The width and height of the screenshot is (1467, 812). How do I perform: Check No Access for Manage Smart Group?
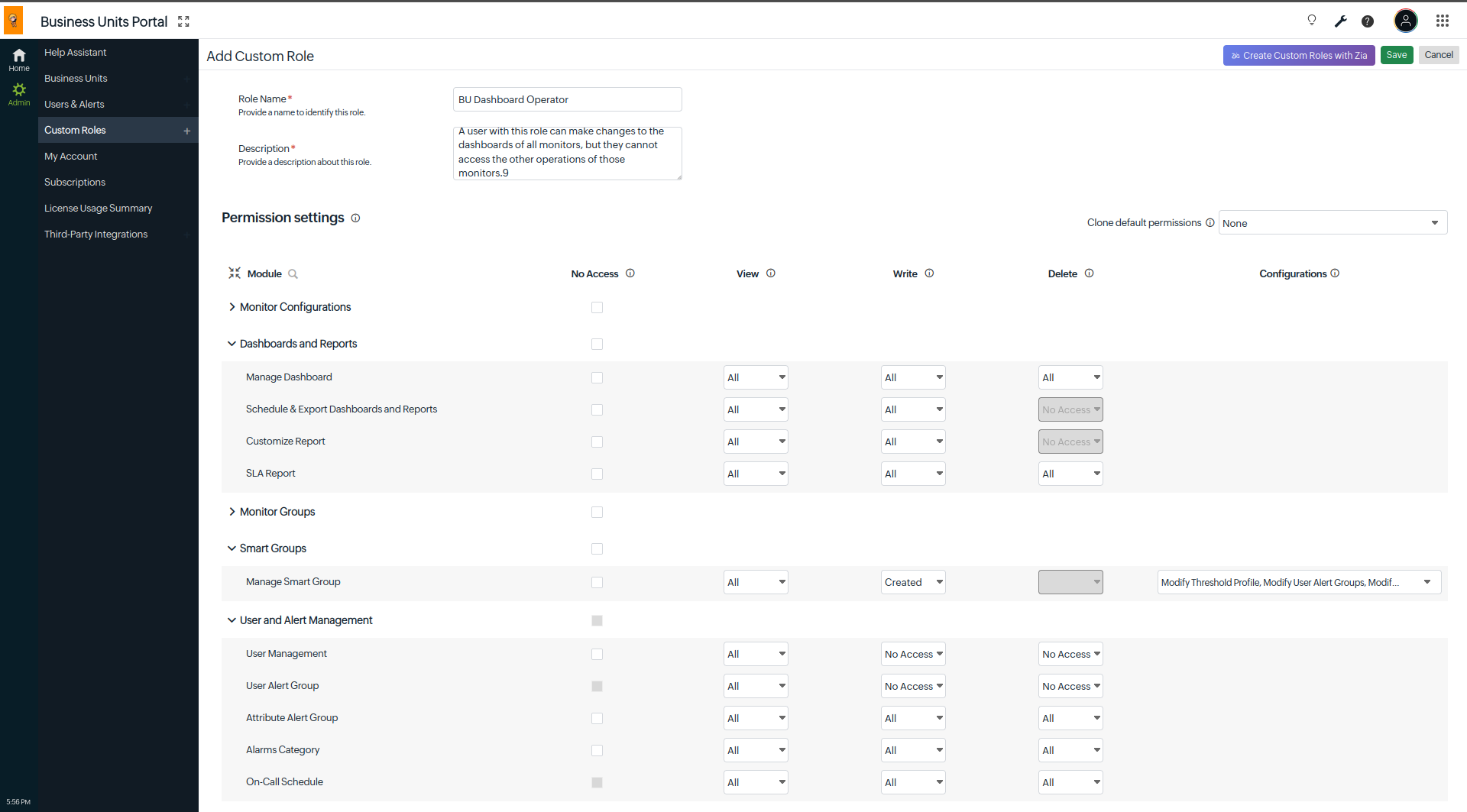(597, 582)
